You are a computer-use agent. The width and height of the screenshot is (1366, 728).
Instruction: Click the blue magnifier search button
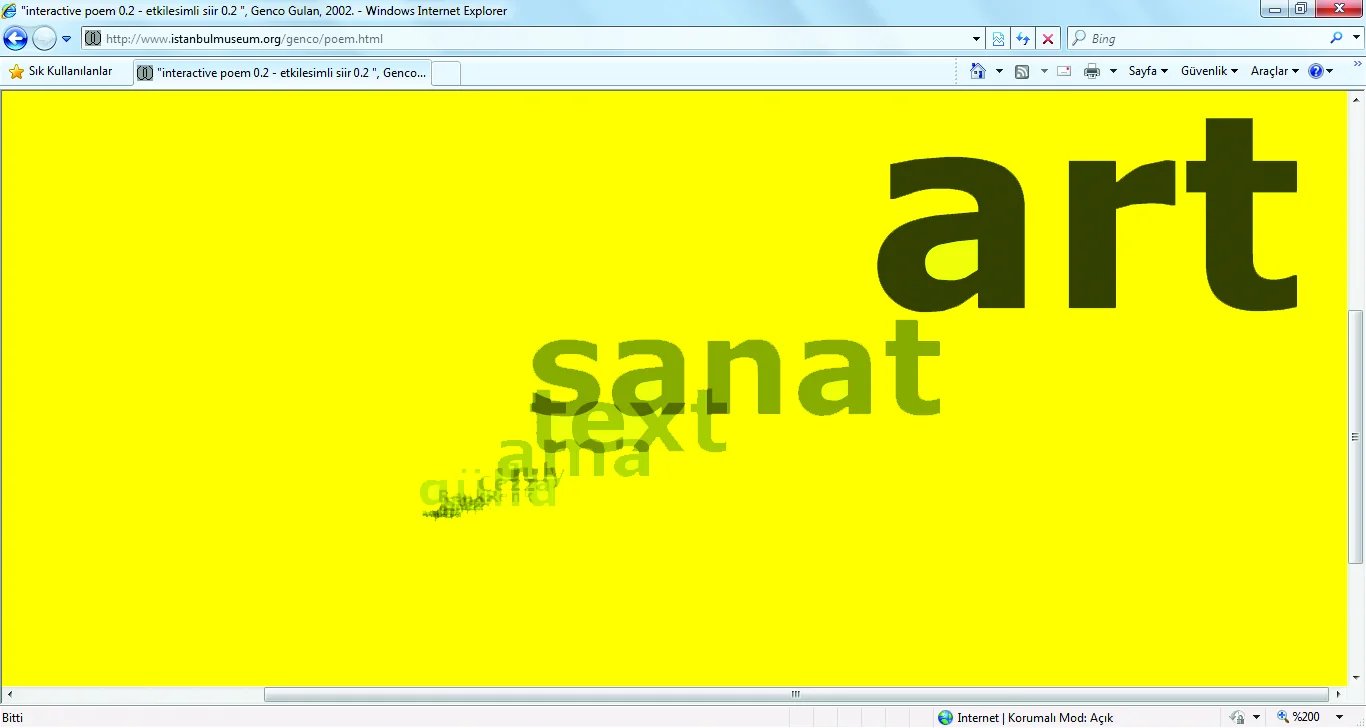pyautogui.click(x=1337, y=38)
